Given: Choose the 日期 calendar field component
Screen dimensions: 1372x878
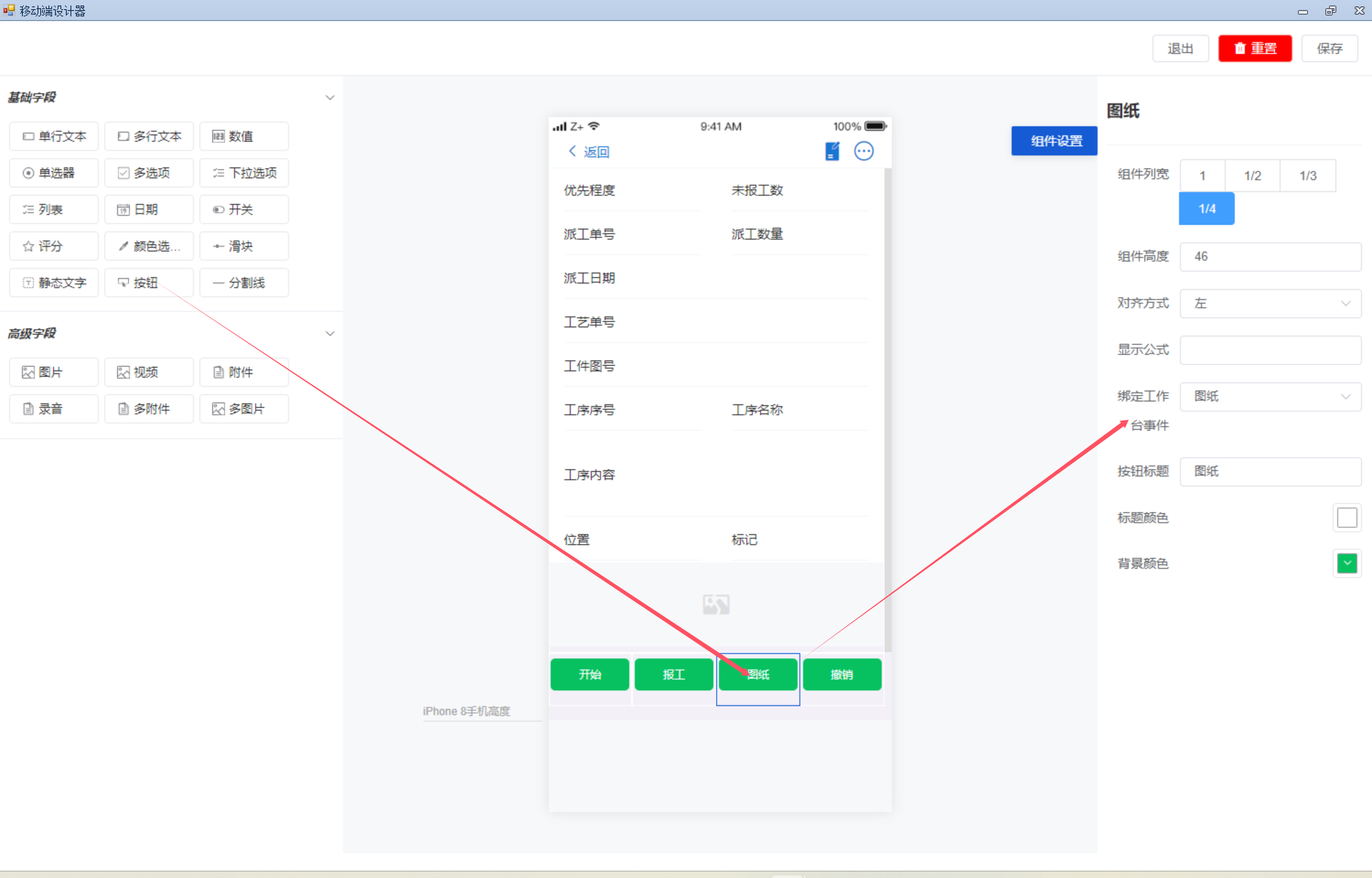Looking at the screenshot, I should click(149, 210).
